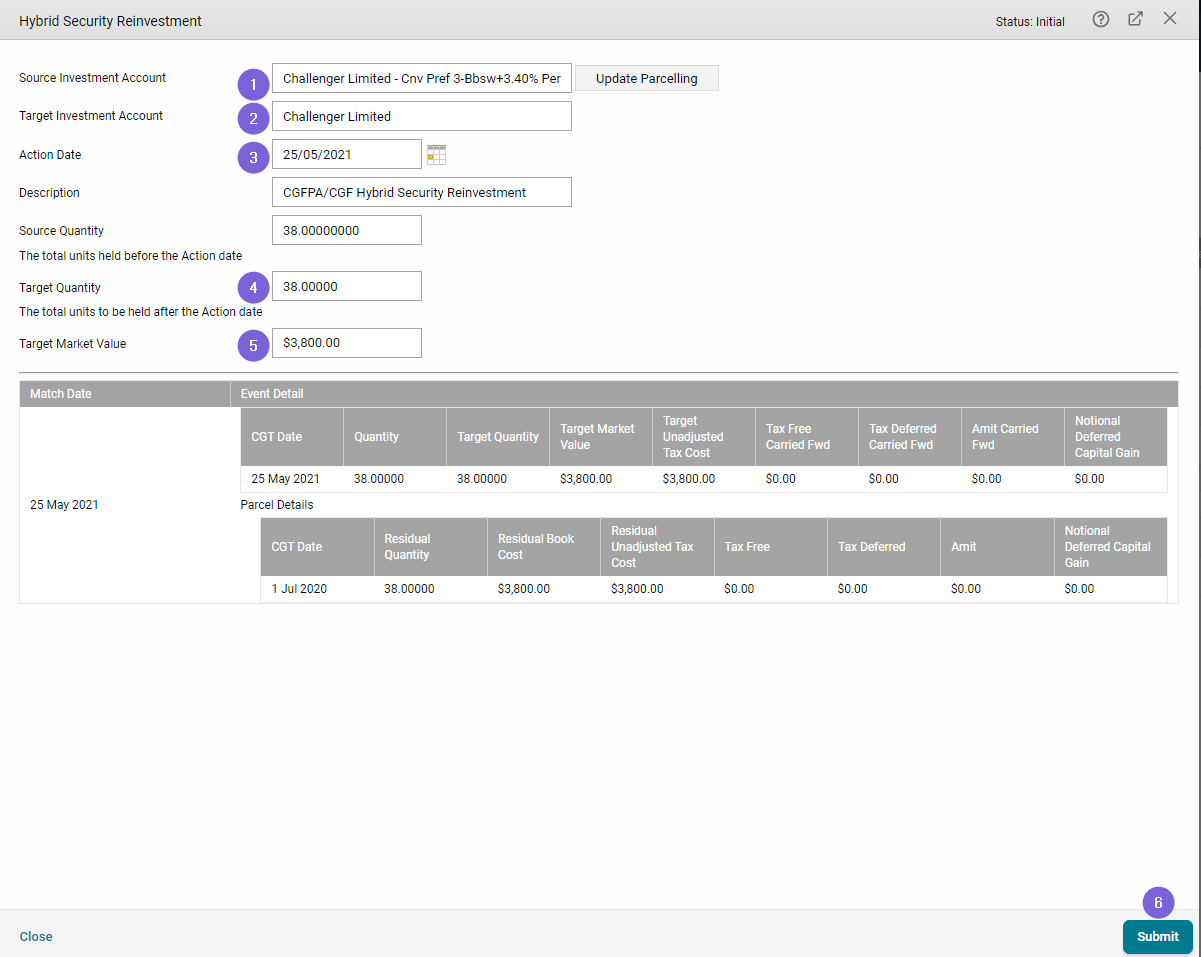Click the Tax Deferred Carried Fwd header

pyautogui.click(x=910, y=437)
